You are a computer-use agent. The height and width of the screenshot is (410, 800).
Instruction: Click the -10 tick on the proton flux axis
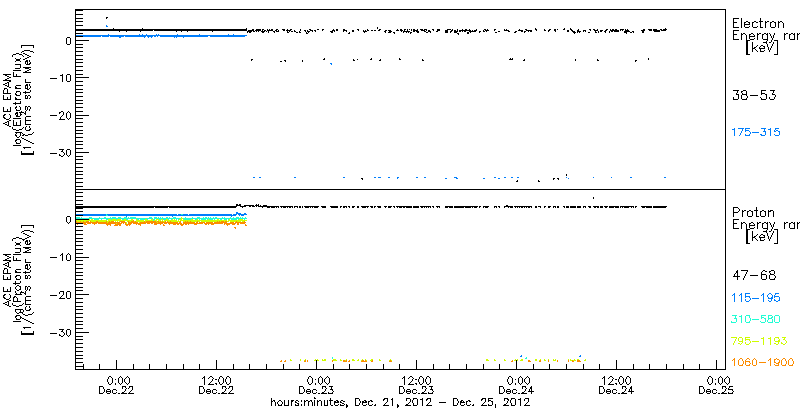pos(62,257)
